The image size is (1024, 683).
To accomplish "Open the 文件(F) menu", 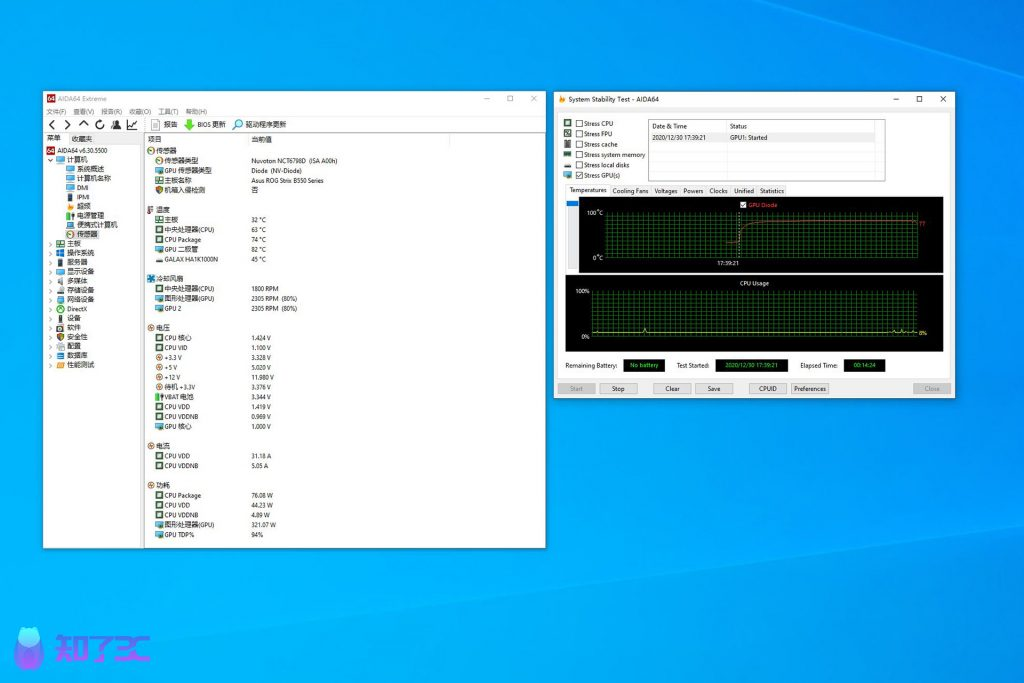I will pyautogui.click(x=56, y=112).
